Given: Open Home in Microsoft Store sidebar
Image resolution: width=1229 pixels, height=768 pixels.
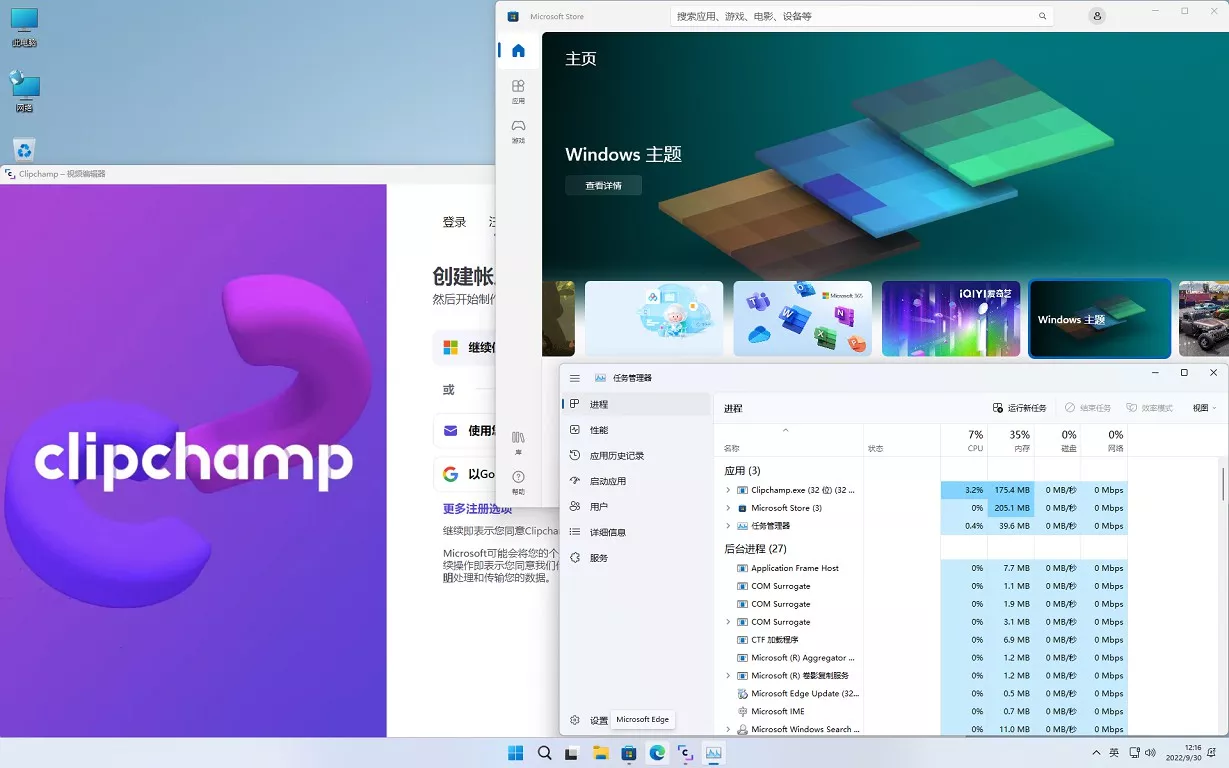Looking at the screenshot, I should click(518, 51).
